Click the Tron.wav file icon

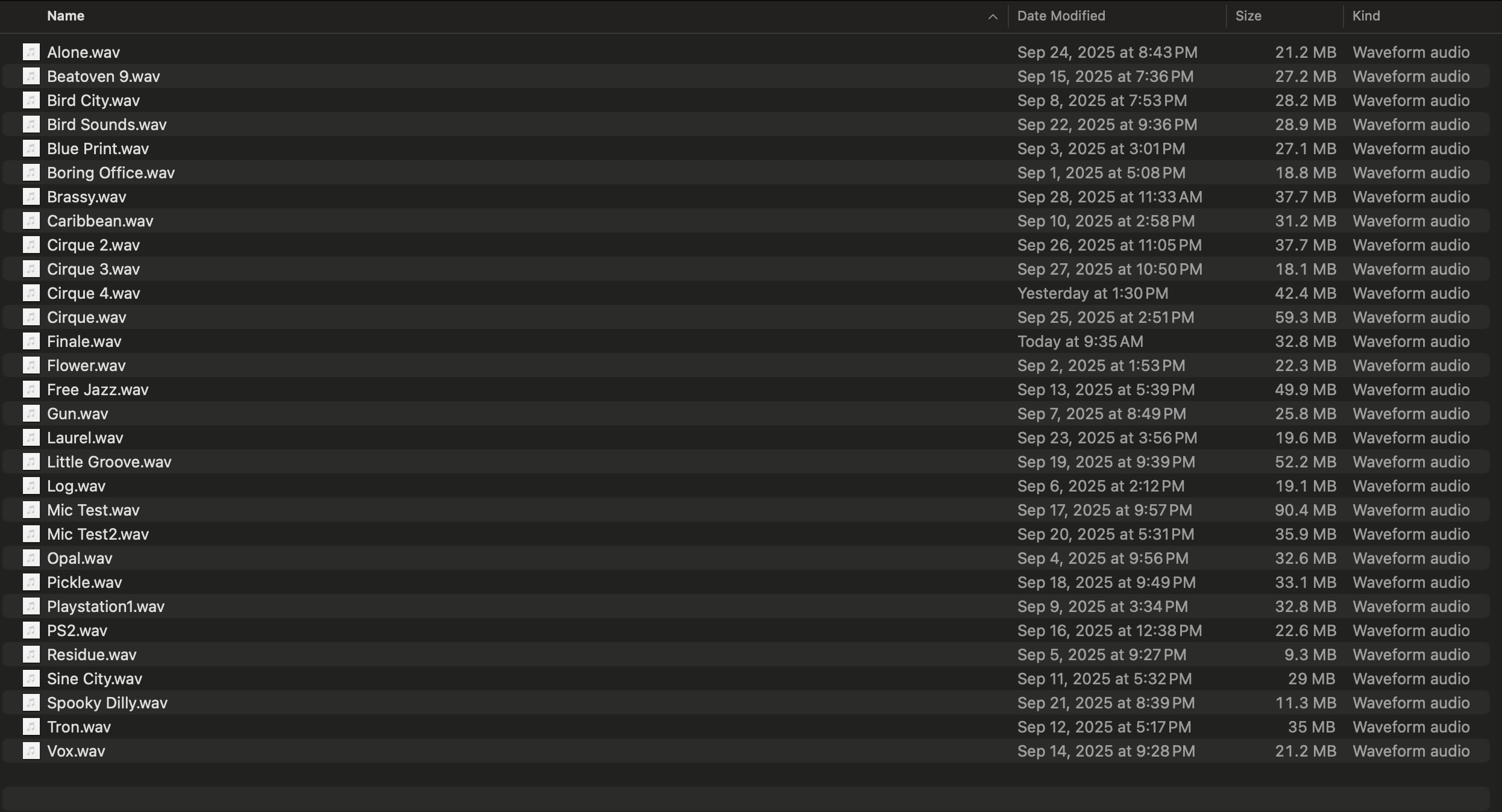pos(31,727)
